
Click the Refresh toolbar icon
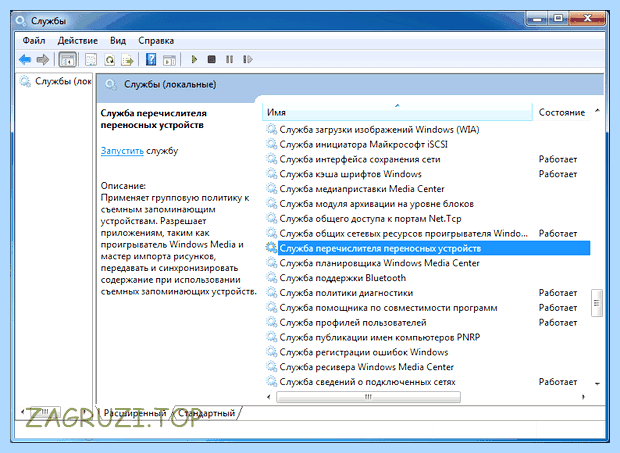(110, 60)
